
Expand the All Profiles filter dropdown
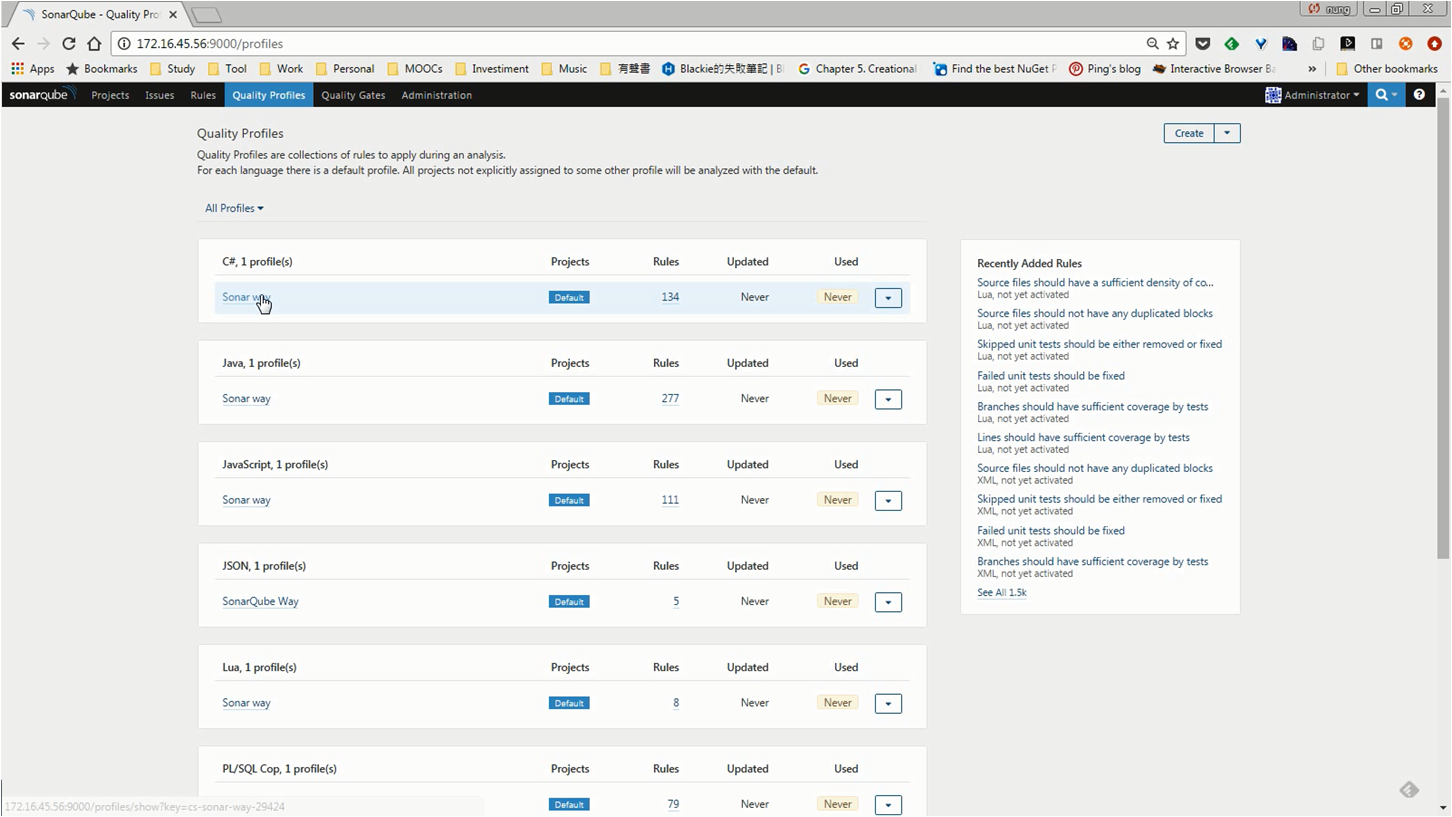click(x=234, y=208)
